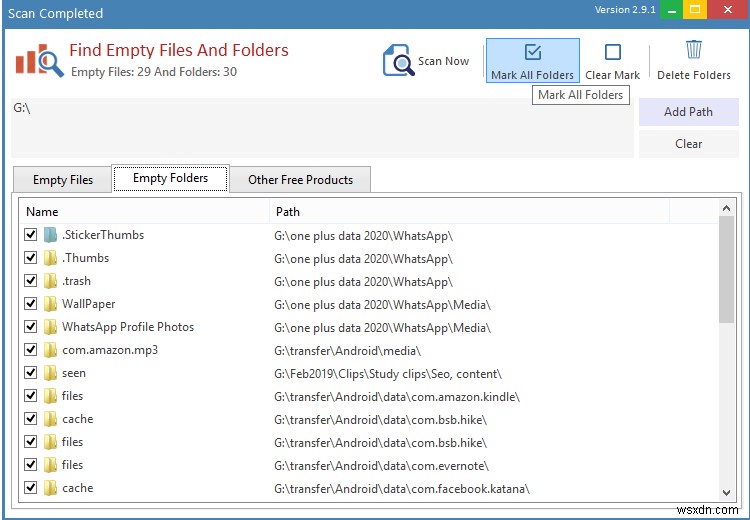This screenshot has height=520, width=750.
Task: Select the .StickerThumbs folder name
Action: pos(103,235)
